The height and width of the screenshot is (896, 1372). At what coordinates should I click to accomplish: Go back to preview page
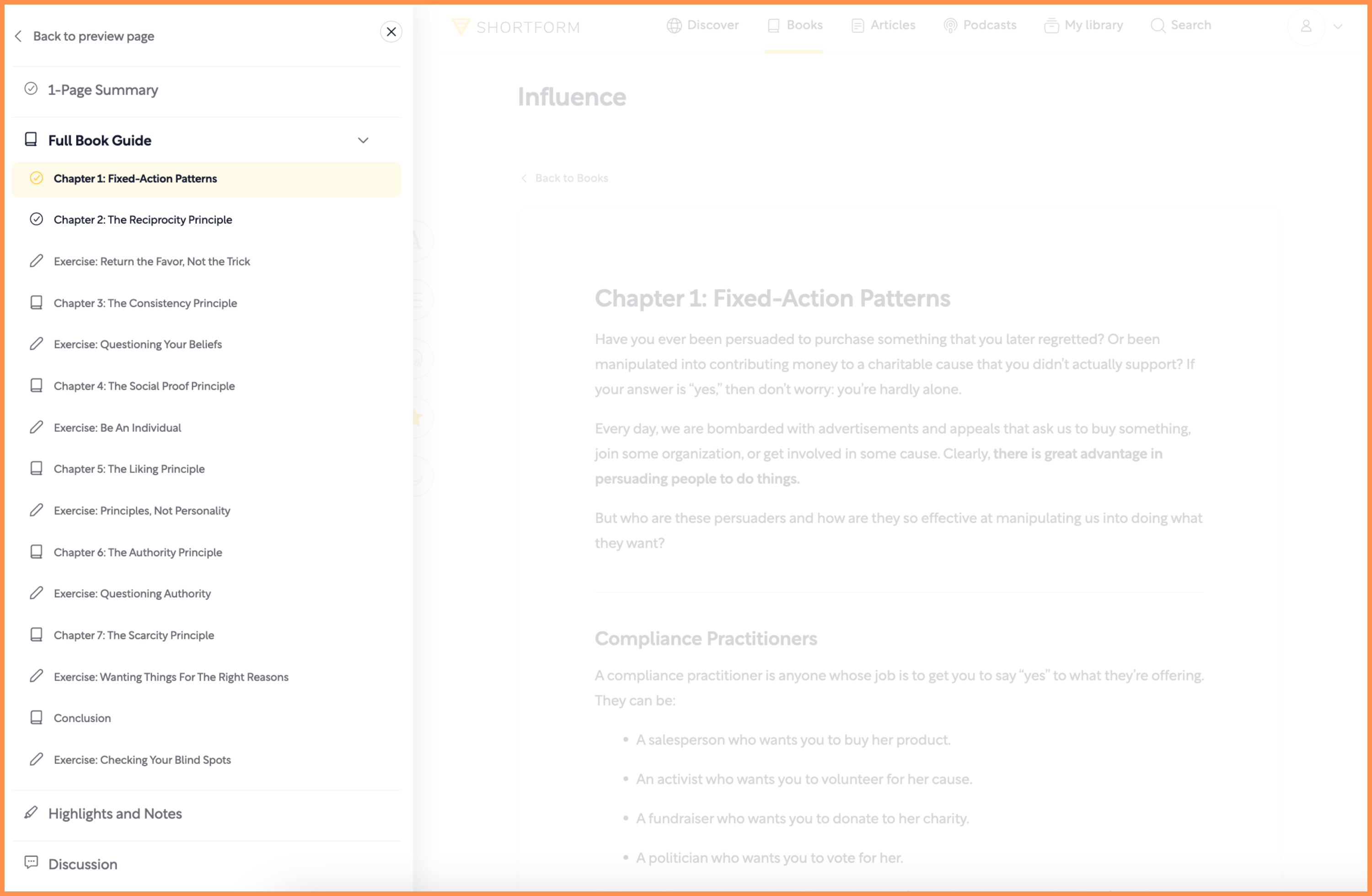(93, 36)
